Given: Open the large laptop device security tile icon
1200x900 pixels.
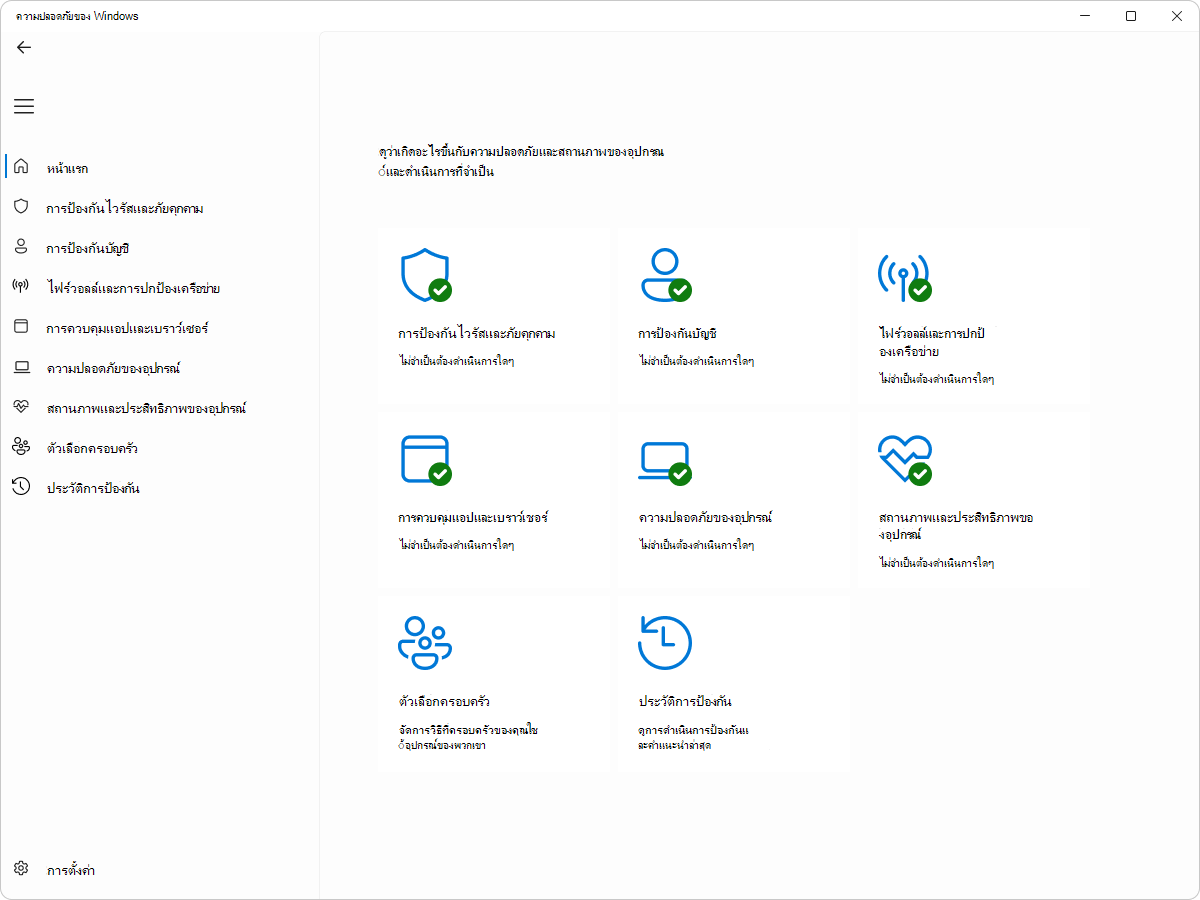Looking at the screenshot, I should (x=665, y=462).
